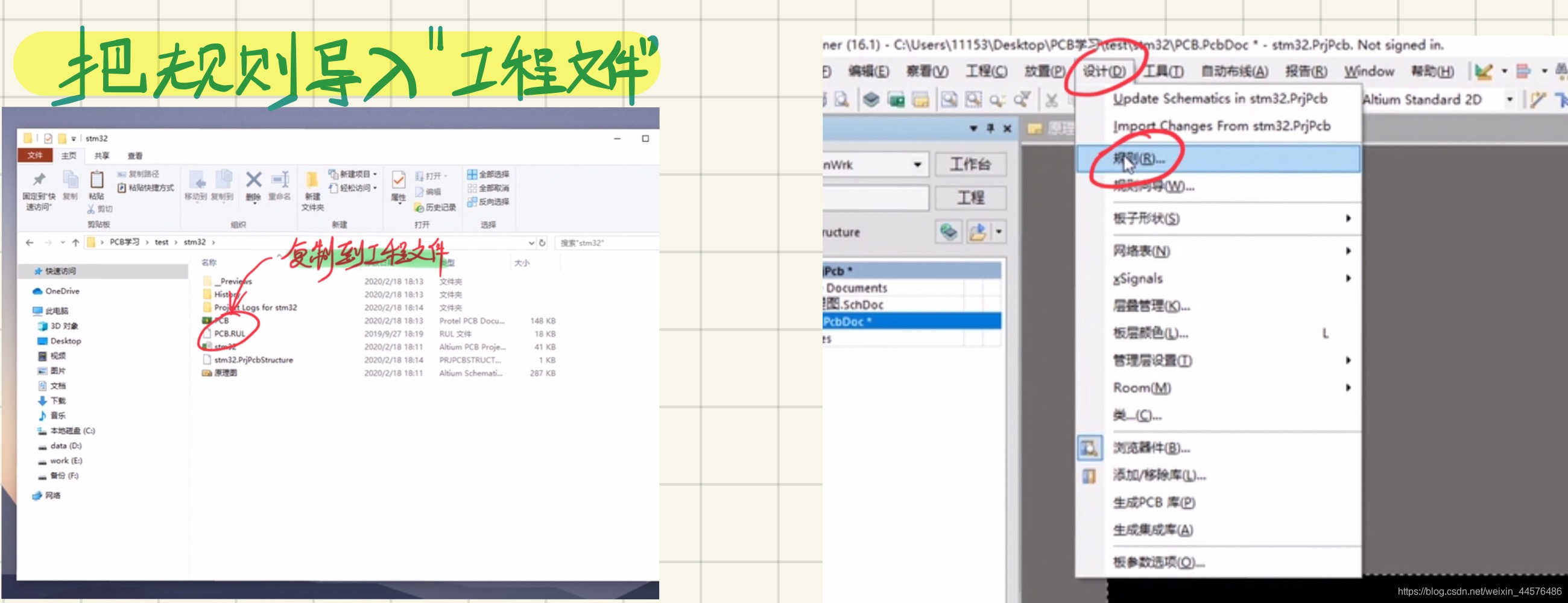Screen dimensions: 1568x603
Task: Expand the Explorer address bar history dropdown
Action: click(x=531, y=242)
